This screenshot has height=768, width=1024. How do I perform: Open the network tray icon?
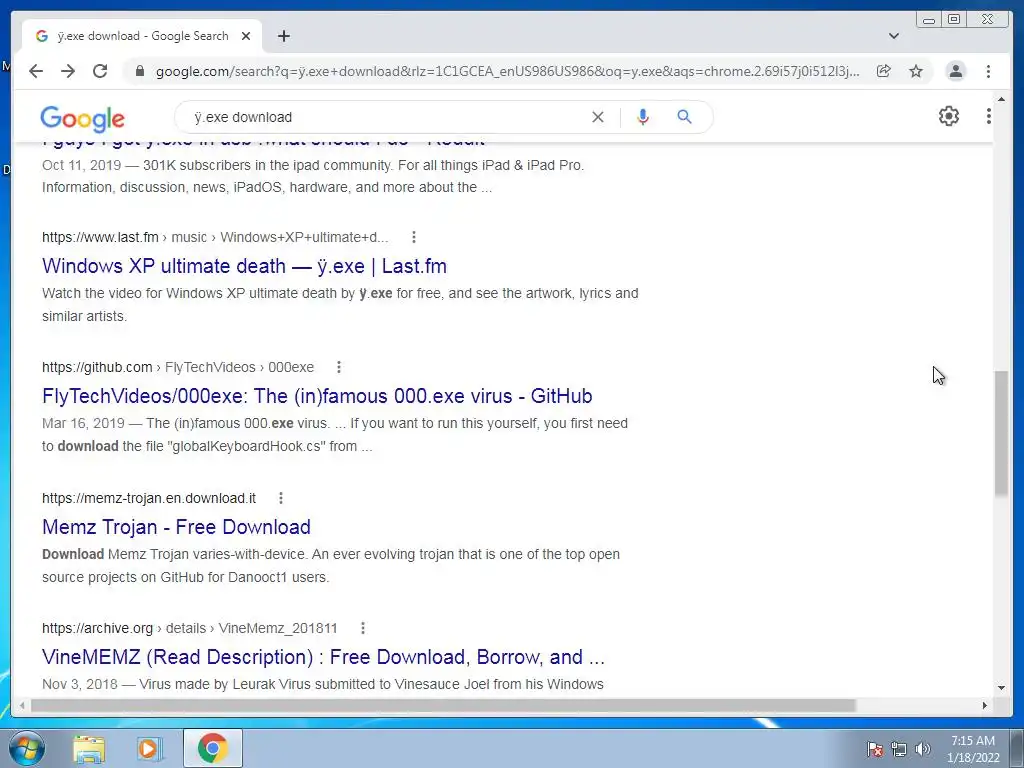click(899, 749)
